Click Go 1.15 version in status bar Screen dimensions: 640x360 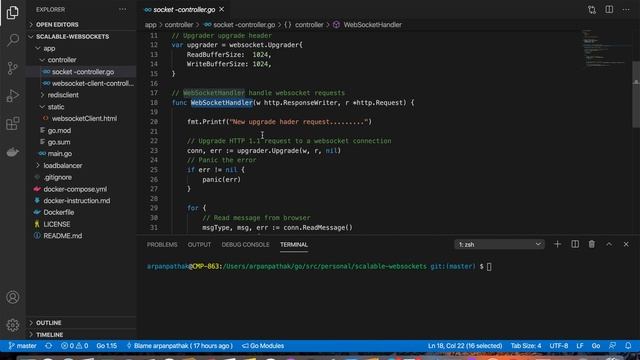click(107, 346)
